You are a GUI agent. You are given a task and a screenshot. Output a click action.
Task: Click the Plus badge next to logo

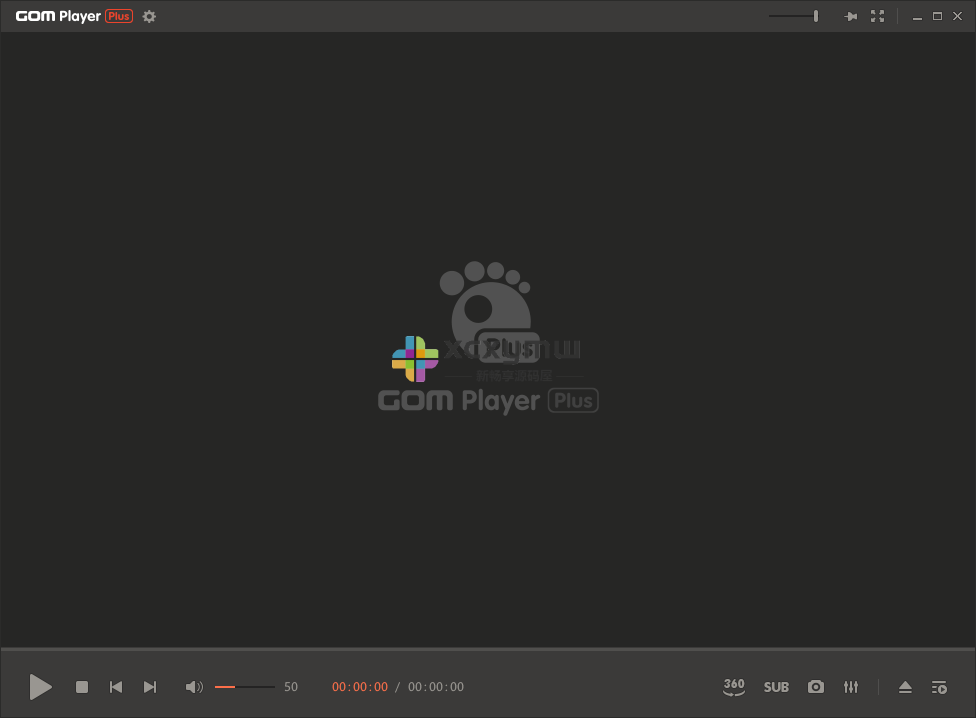118,16
